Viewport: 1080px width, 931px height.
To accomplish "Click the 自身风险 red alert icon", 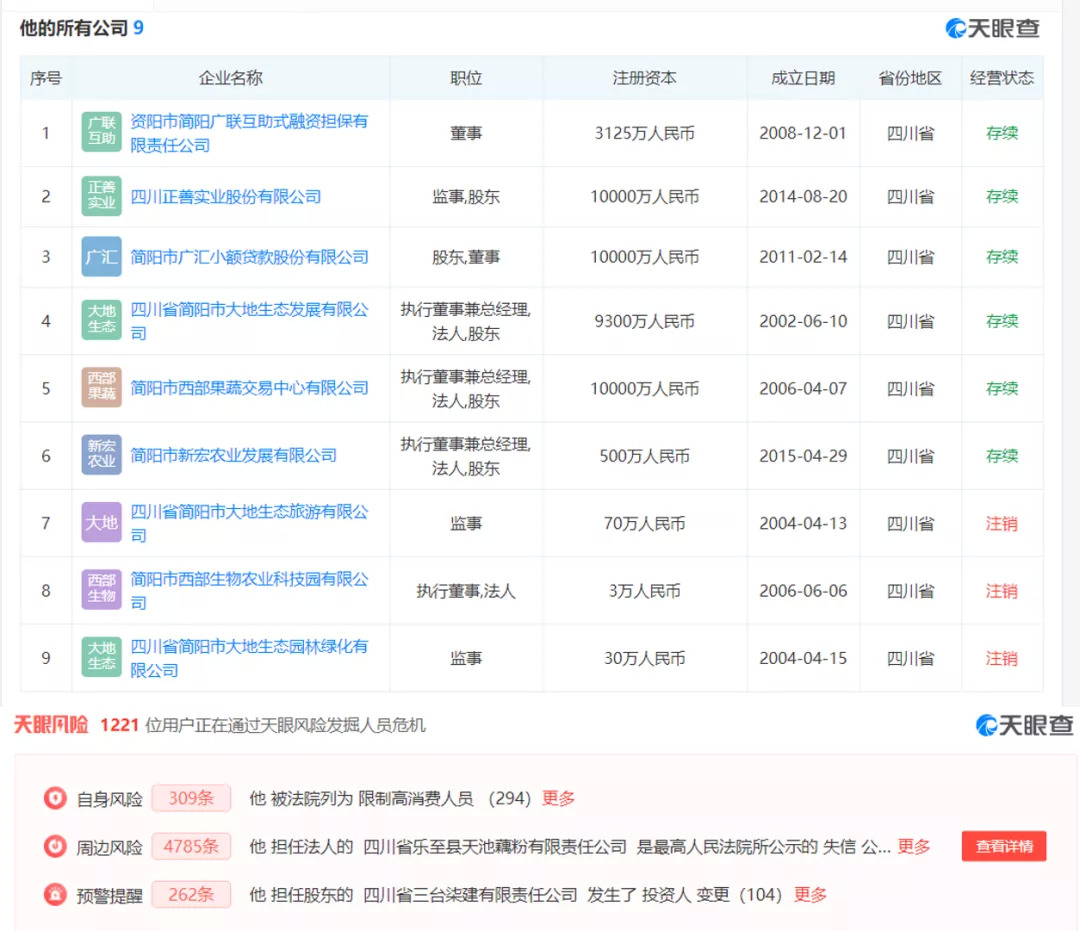I will pyautogui.click(x=55, y=798).
